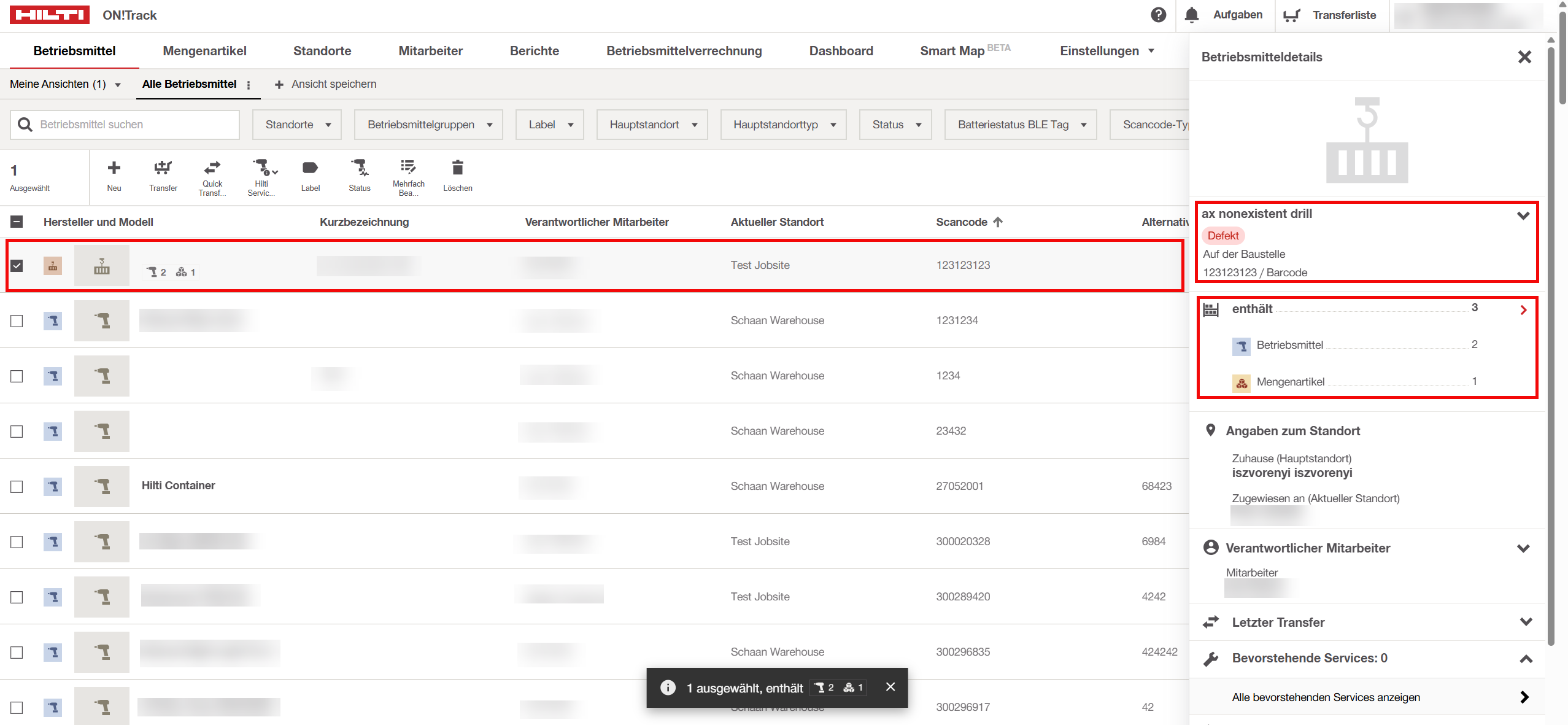This screenshot has width=1568, height=725.
Task: Switch to the Mitarbeiter tab
Action: [430, 51]
